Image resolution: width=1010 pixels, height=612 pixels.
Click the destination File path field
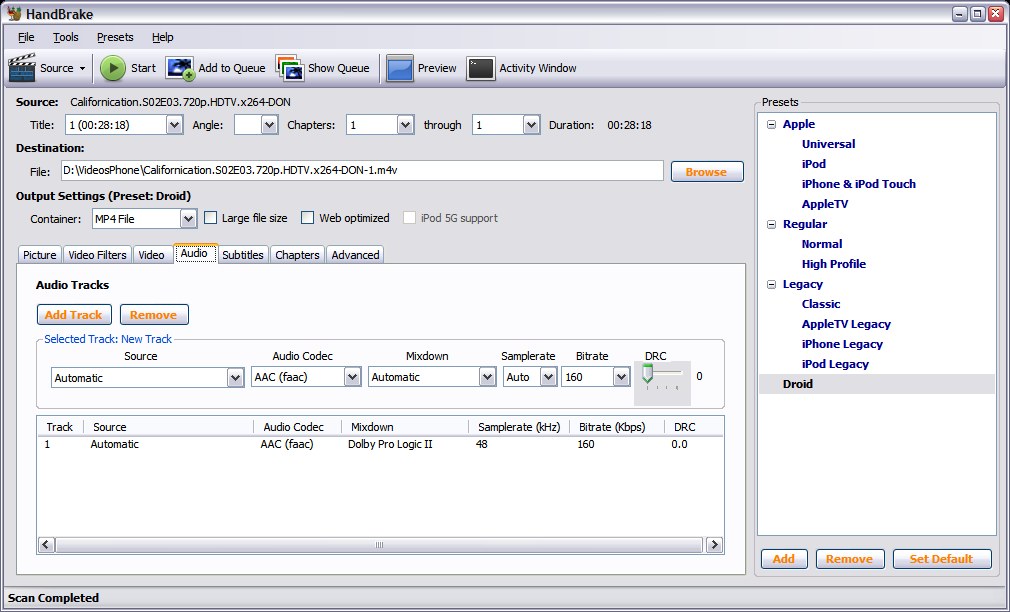pyautogui.click(x=362, y=171)
